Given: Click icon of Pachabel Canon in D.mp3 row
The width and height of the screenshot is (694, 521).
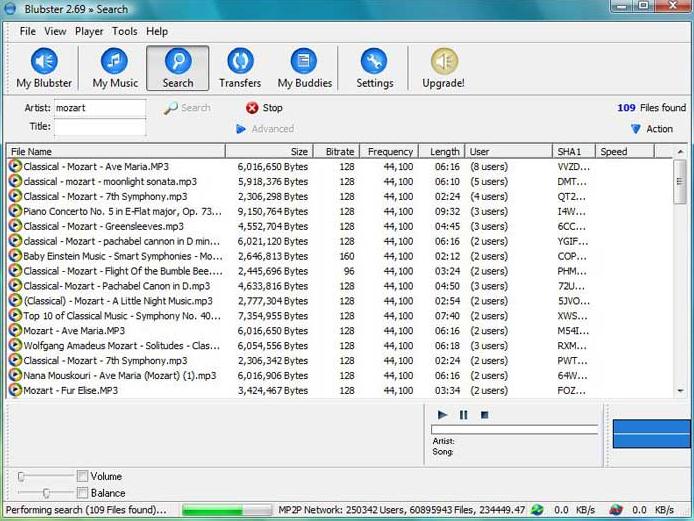Looking at the screenshot, I should [x=15, y=286].
